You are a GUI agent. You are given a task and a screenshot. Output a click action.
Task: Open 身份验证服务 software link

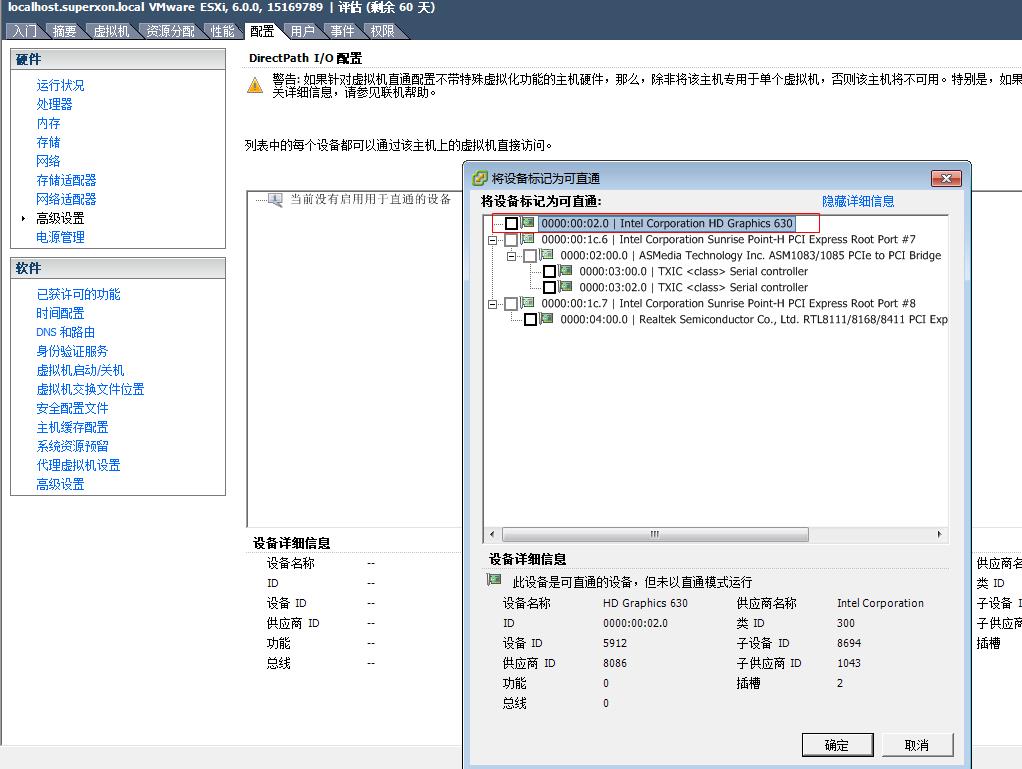point(72,351)
